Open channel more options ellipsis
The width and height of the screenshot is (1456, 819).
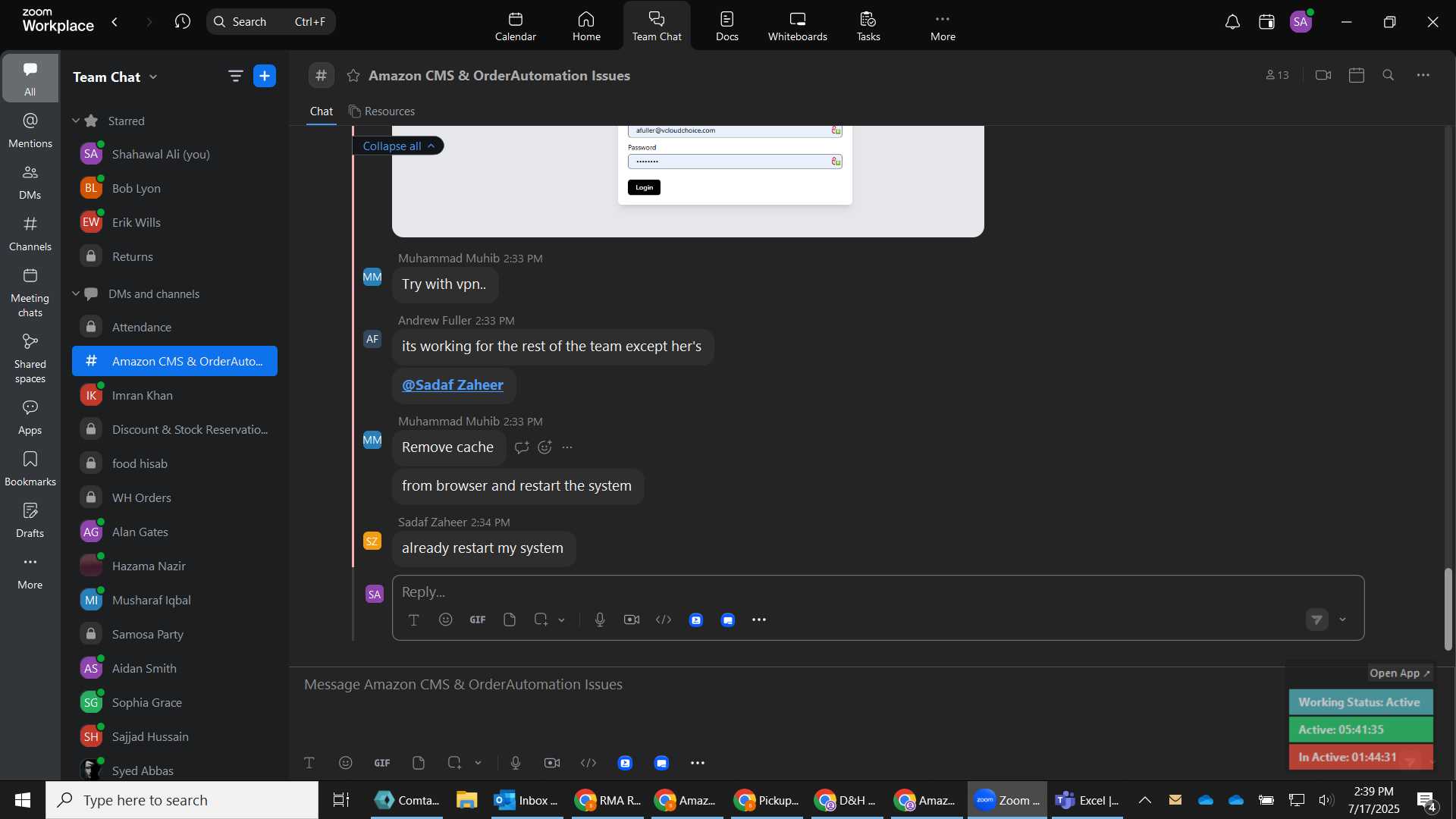pos(1423,75)
